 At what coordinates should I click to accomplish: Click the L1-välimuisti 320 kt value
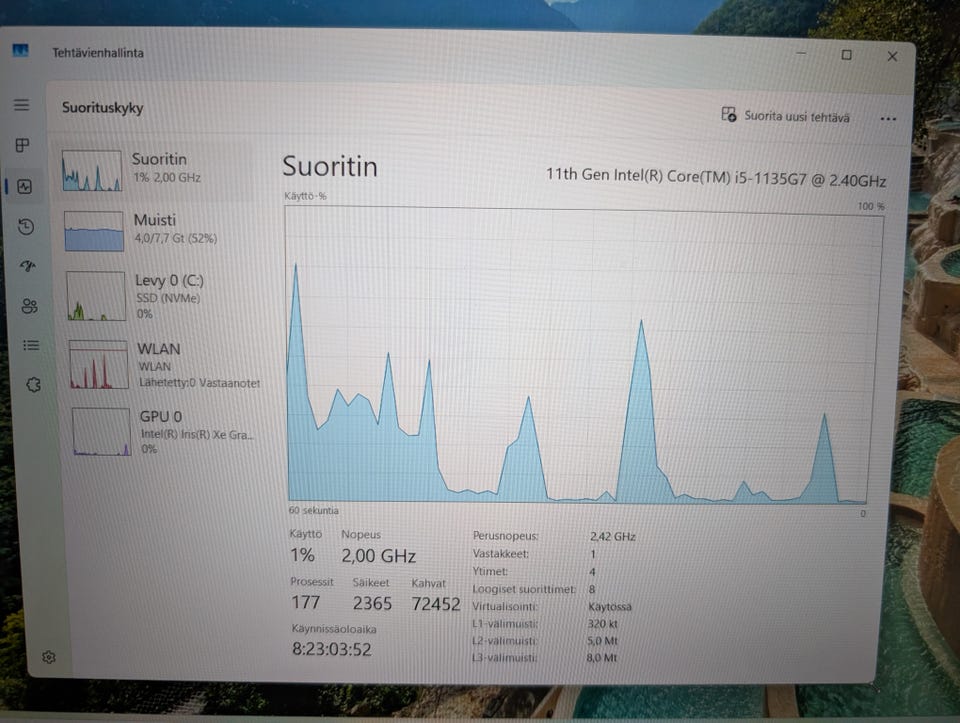pos(602,624)
